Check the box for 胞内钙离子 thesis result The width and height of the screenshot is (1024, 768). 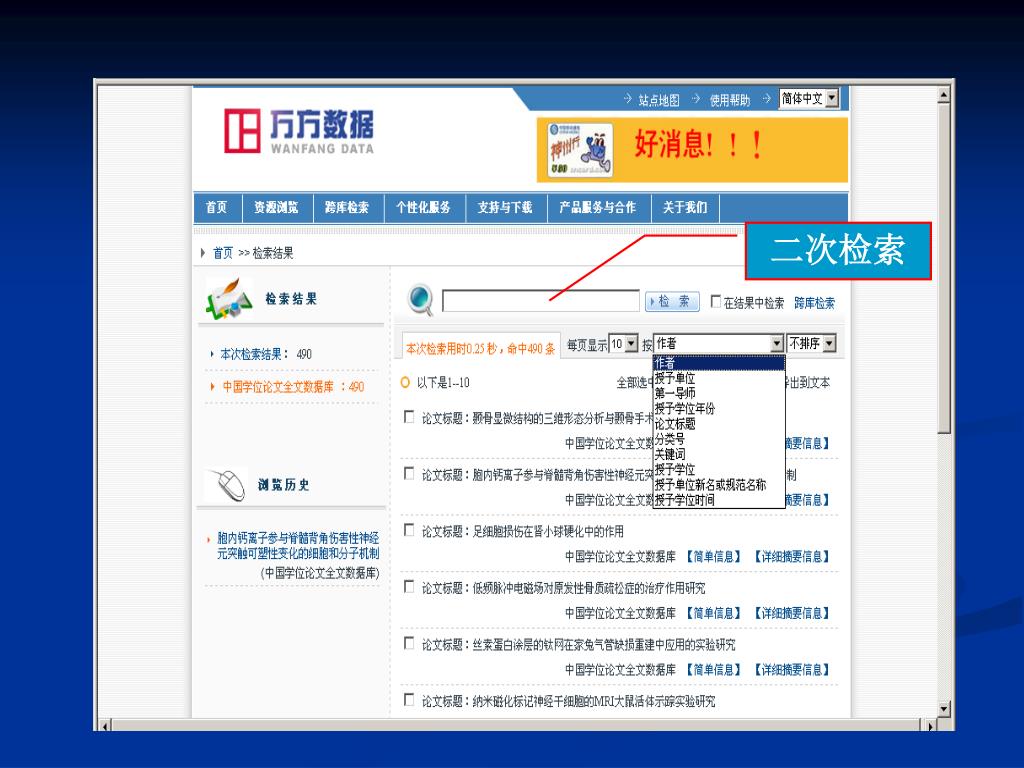(409, 473)
